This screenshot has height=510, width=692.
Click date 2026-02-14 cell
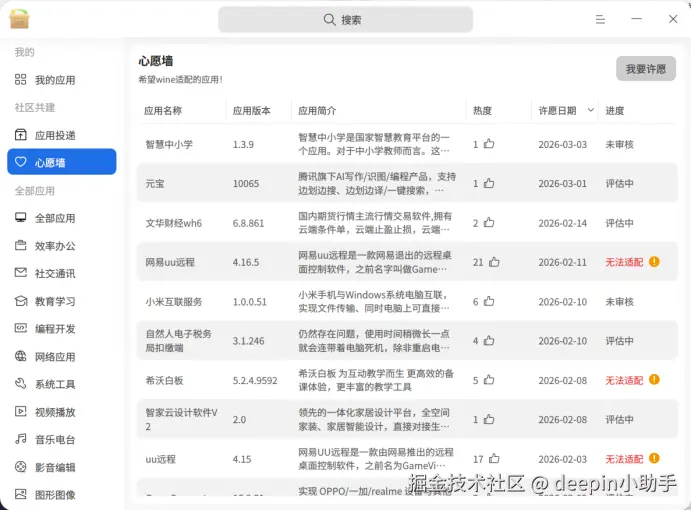[x=562, y=223]
